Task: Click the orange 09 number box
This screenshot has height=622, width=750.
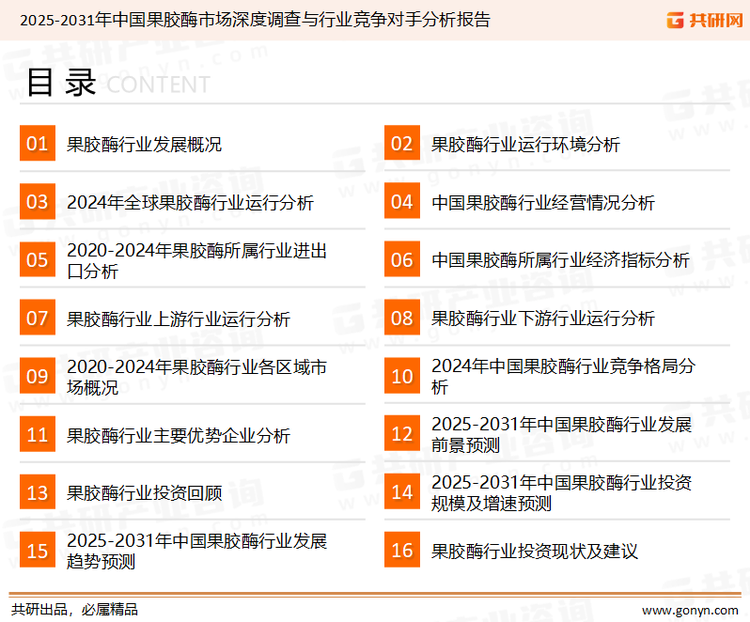Action: pyautogui.click(x=37, y=376)
